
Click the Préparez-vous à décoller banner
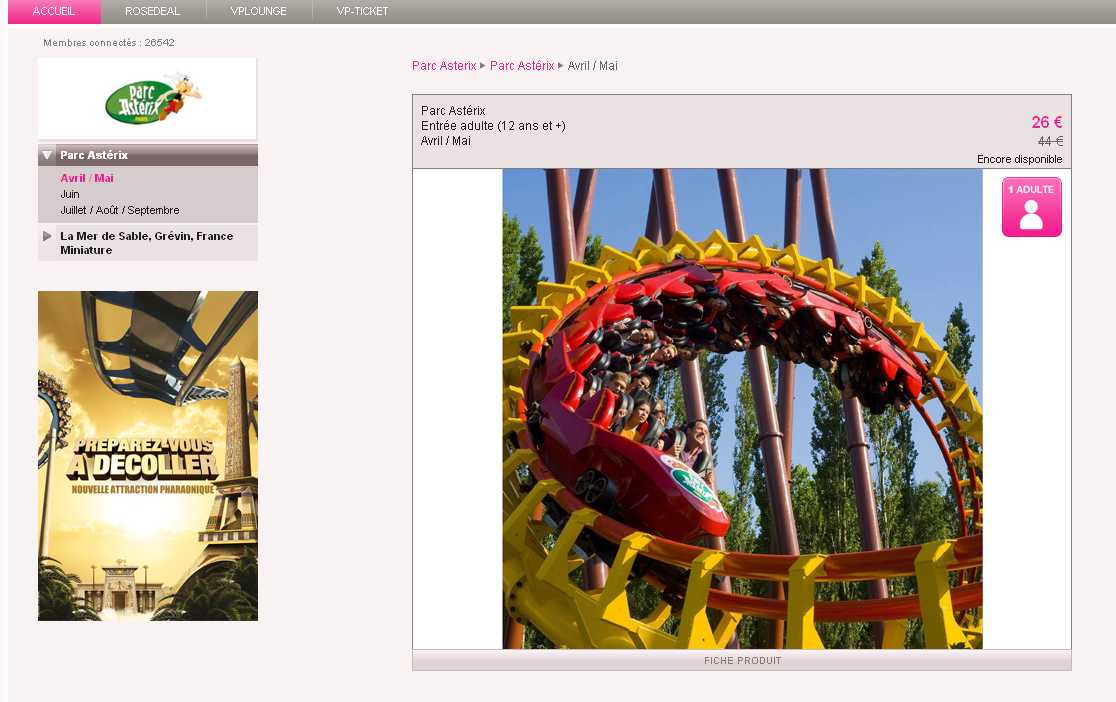tap(148, 456)
